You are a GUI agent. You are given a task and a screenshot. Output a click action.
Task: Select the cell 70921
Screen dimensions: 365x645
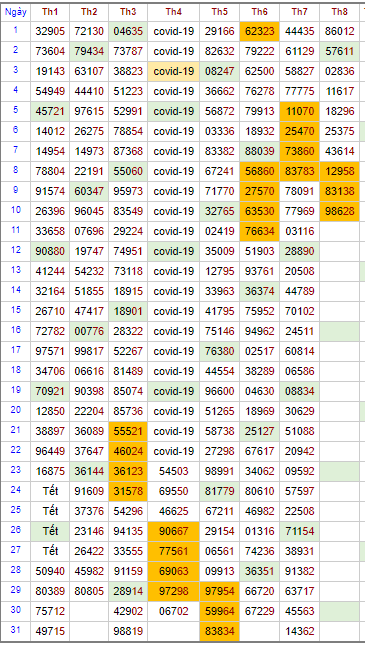[x=50, y=390]
